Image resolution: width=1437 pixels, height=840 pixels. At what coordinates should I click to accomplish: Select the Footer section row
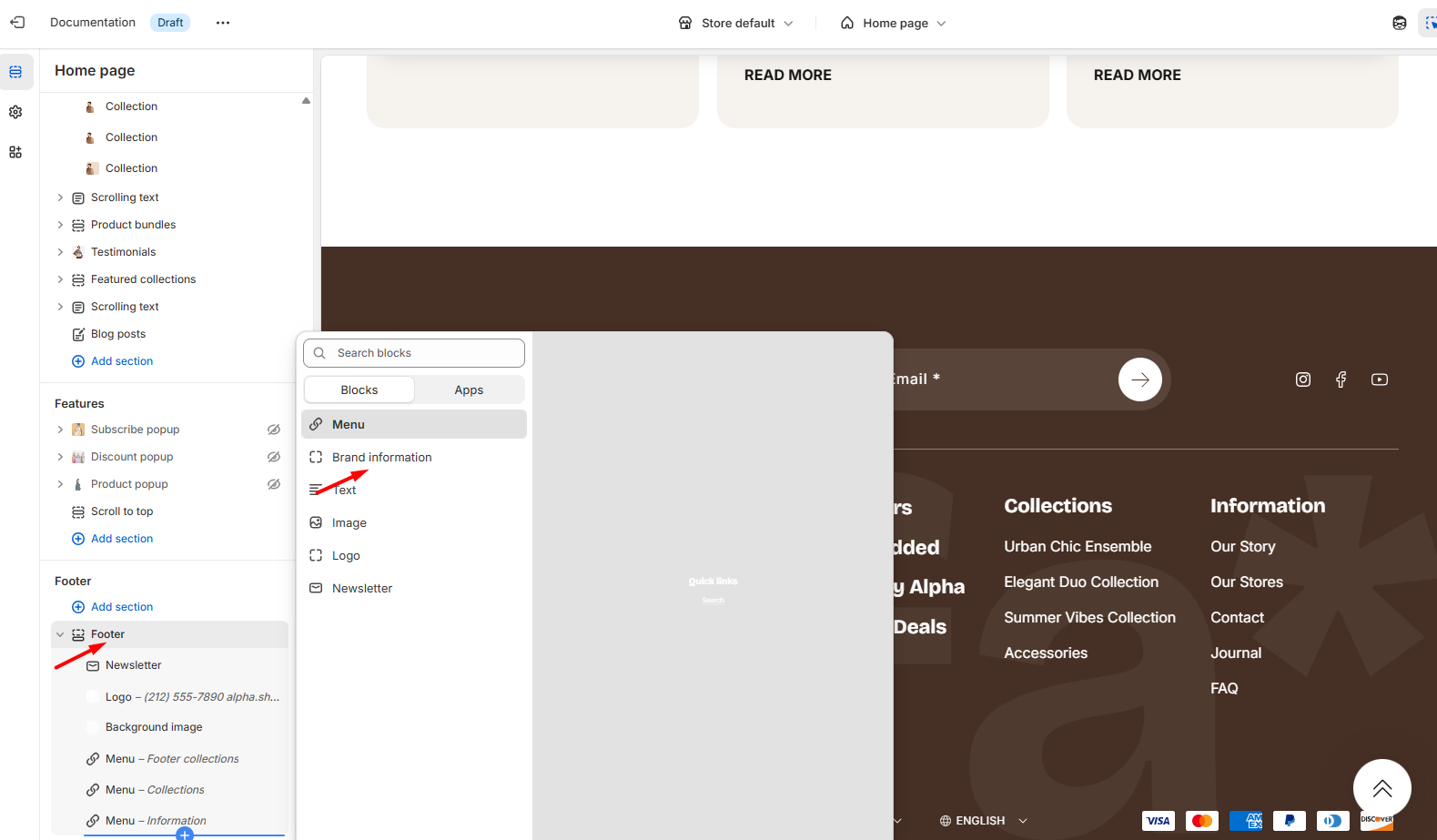click(x=170, y=634)
